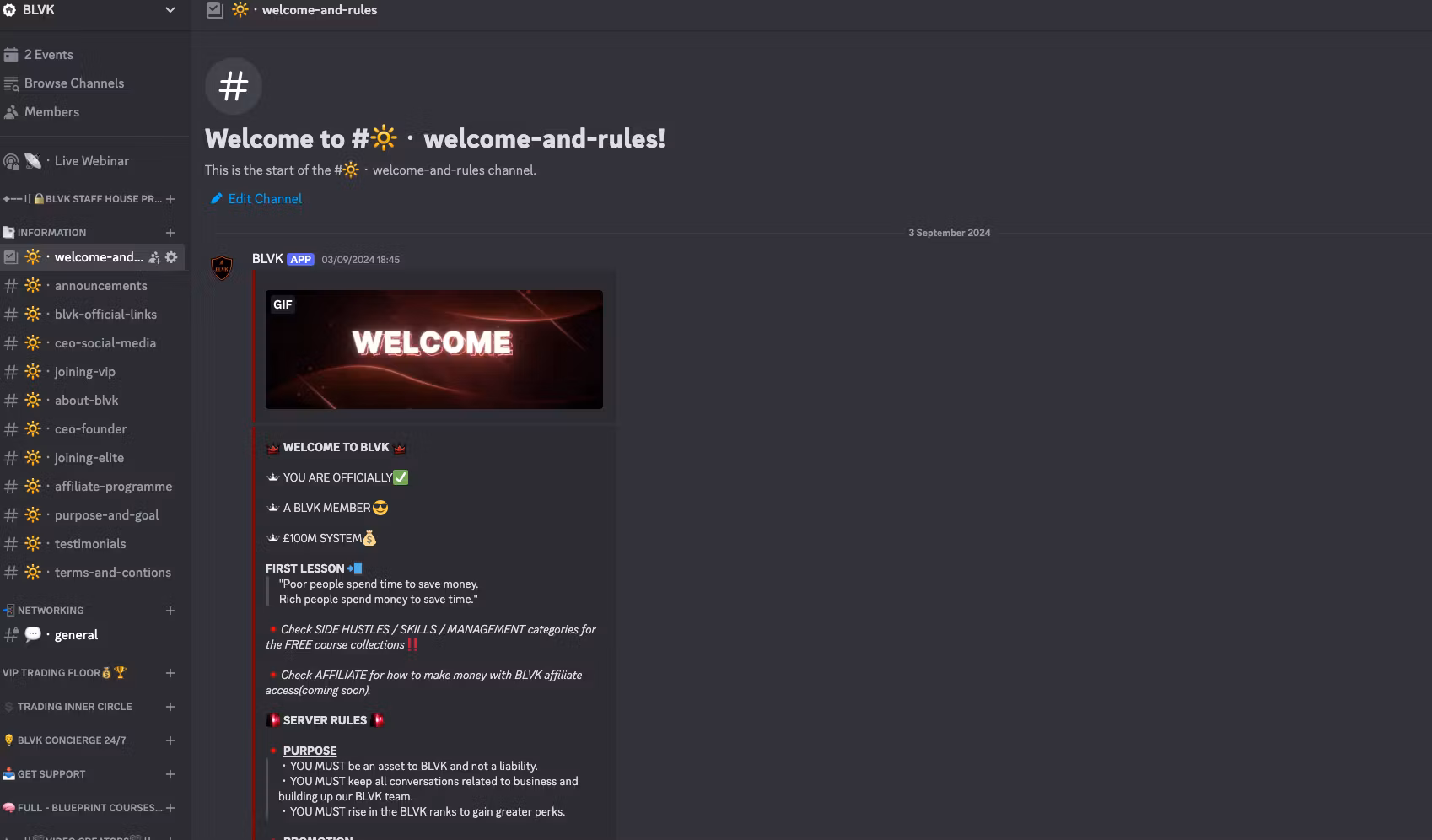
Task: Click plus beside BLVK CONCIERGE 24/7
Action: click(x=170, y=740)
